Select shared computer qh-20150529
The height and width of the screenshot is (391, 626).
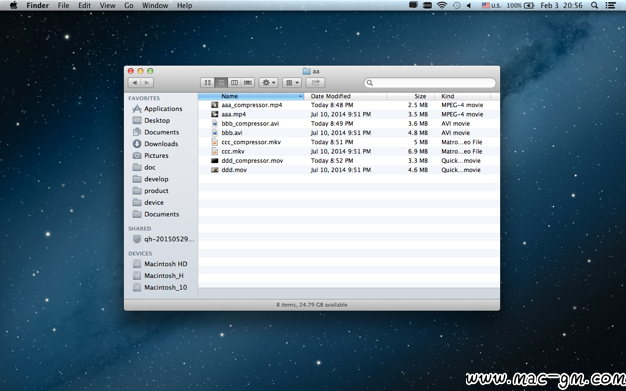click(x=163, y=239)
